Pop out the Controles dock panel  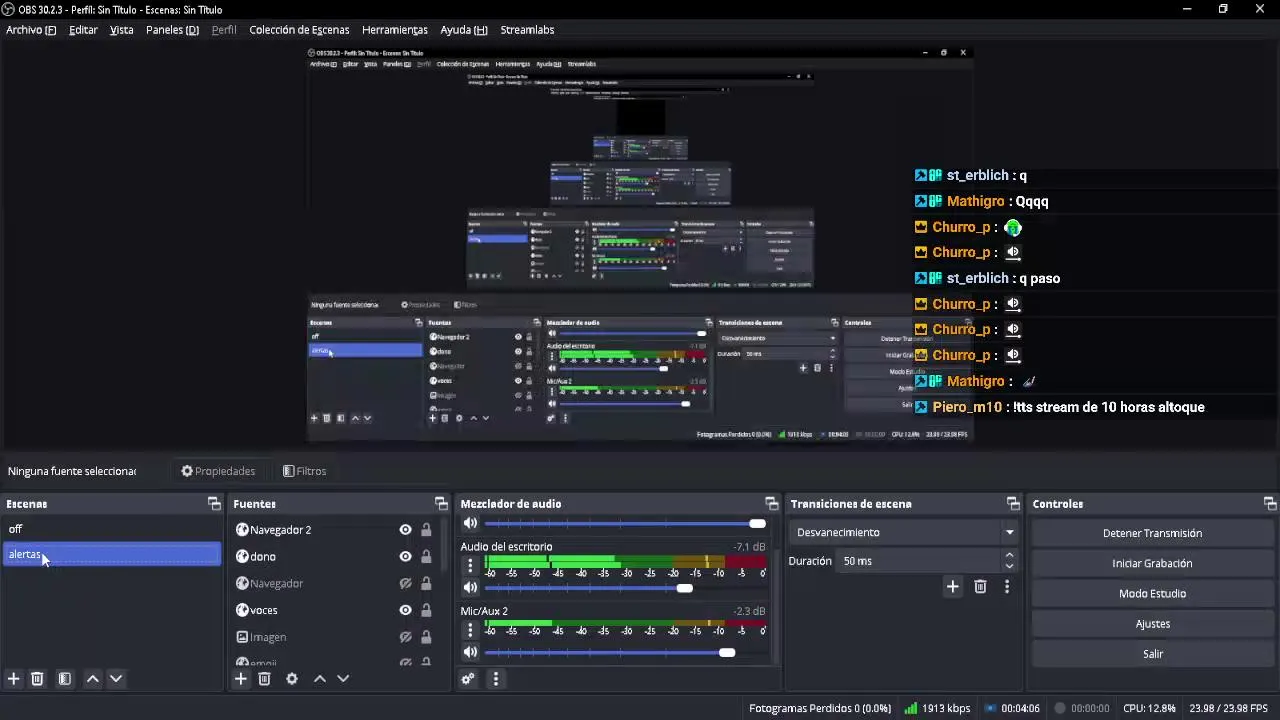pos(1270,504)
